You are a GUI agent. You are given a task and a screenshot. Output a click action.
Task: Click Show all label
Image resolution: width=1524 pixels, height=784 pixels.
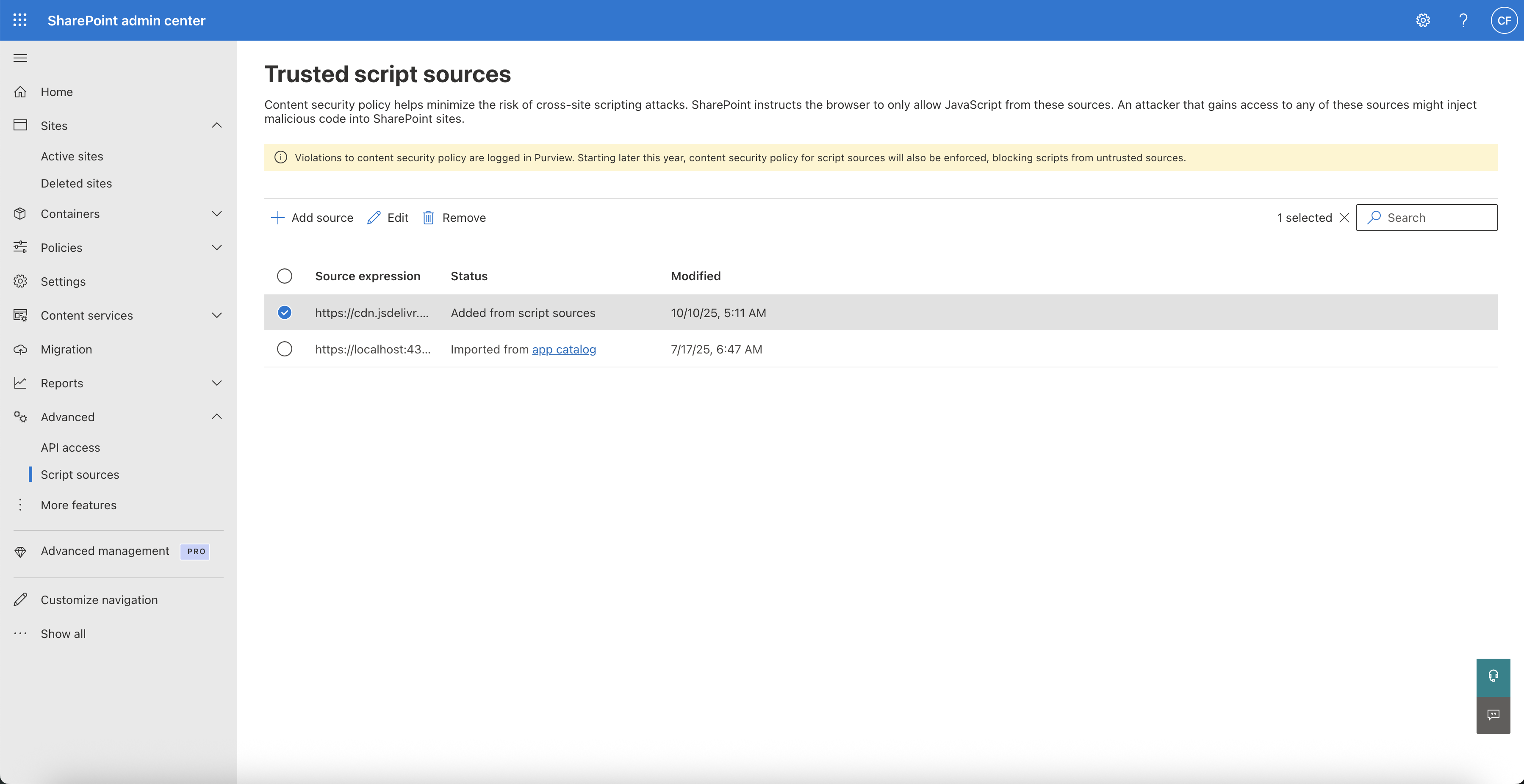pyautogui.click(x=63, y=634)
